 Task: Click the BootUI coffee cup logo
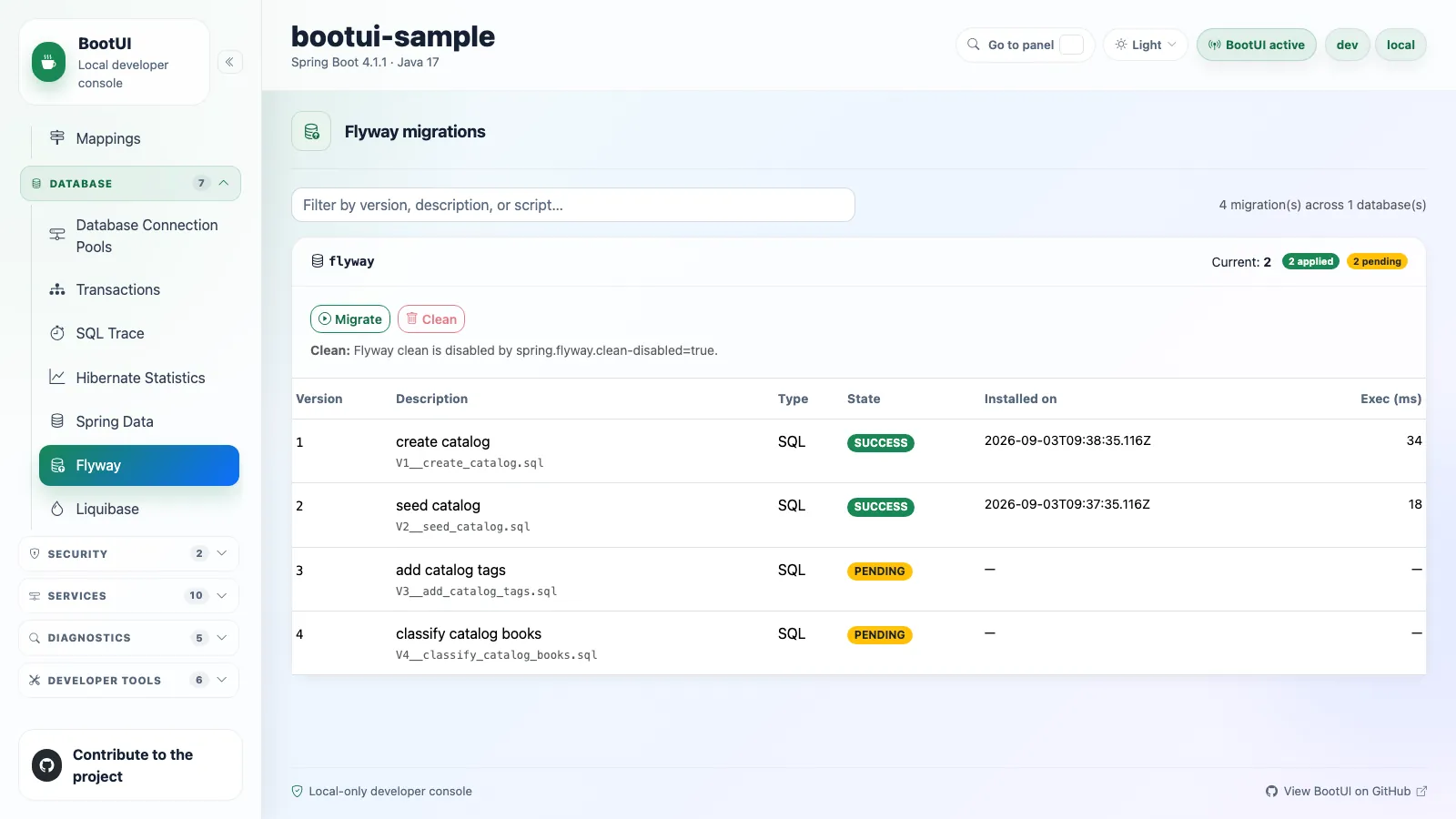48,62
